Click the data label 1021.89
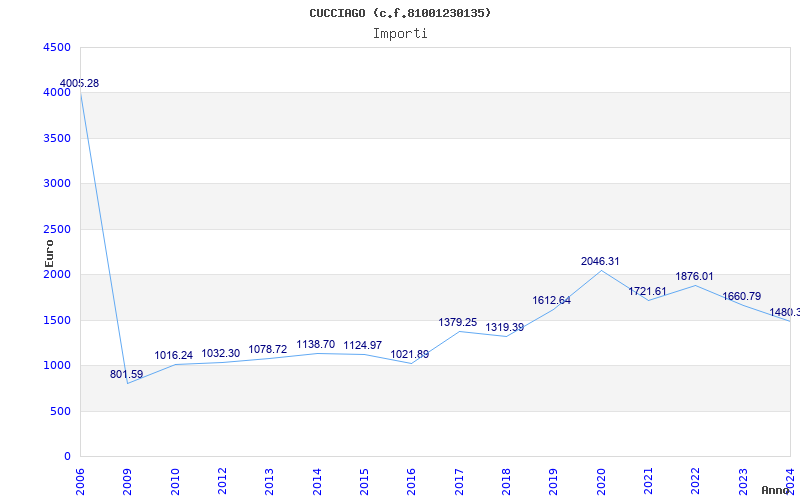 pyautogui.click(x=410, y=354)
